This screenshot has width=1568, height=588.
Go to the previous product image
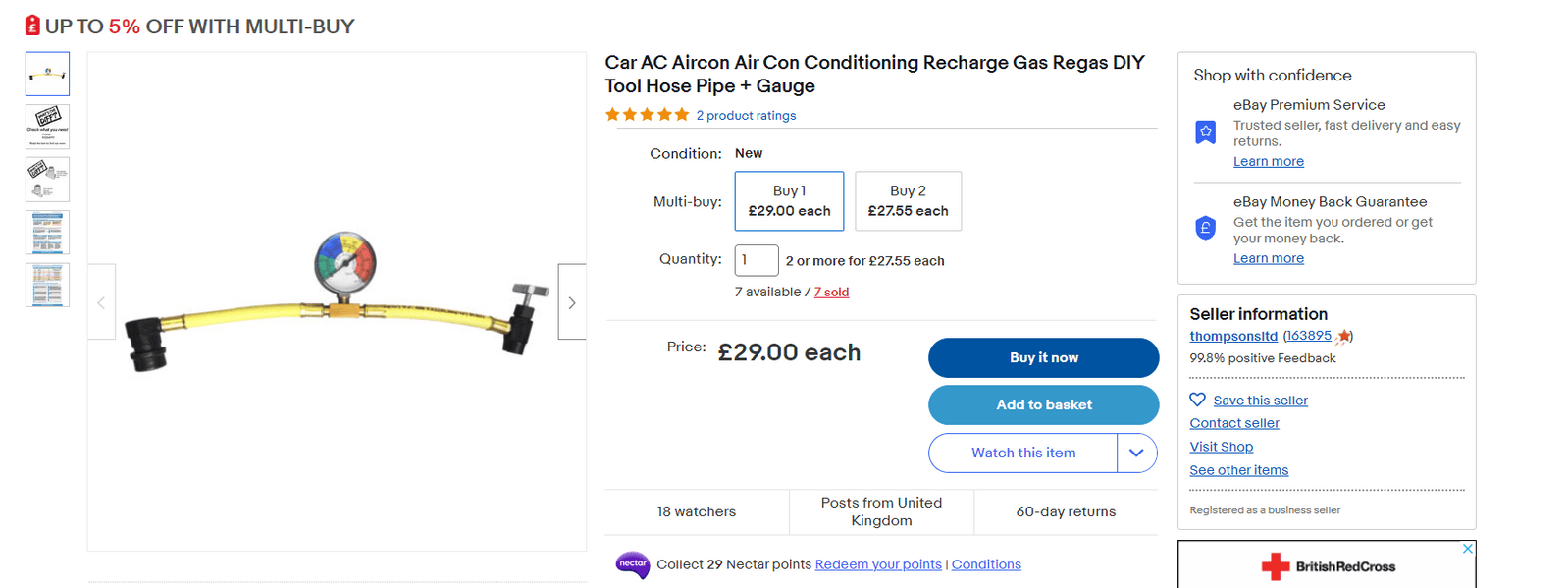pyautogui.click(x=101, y=302)
